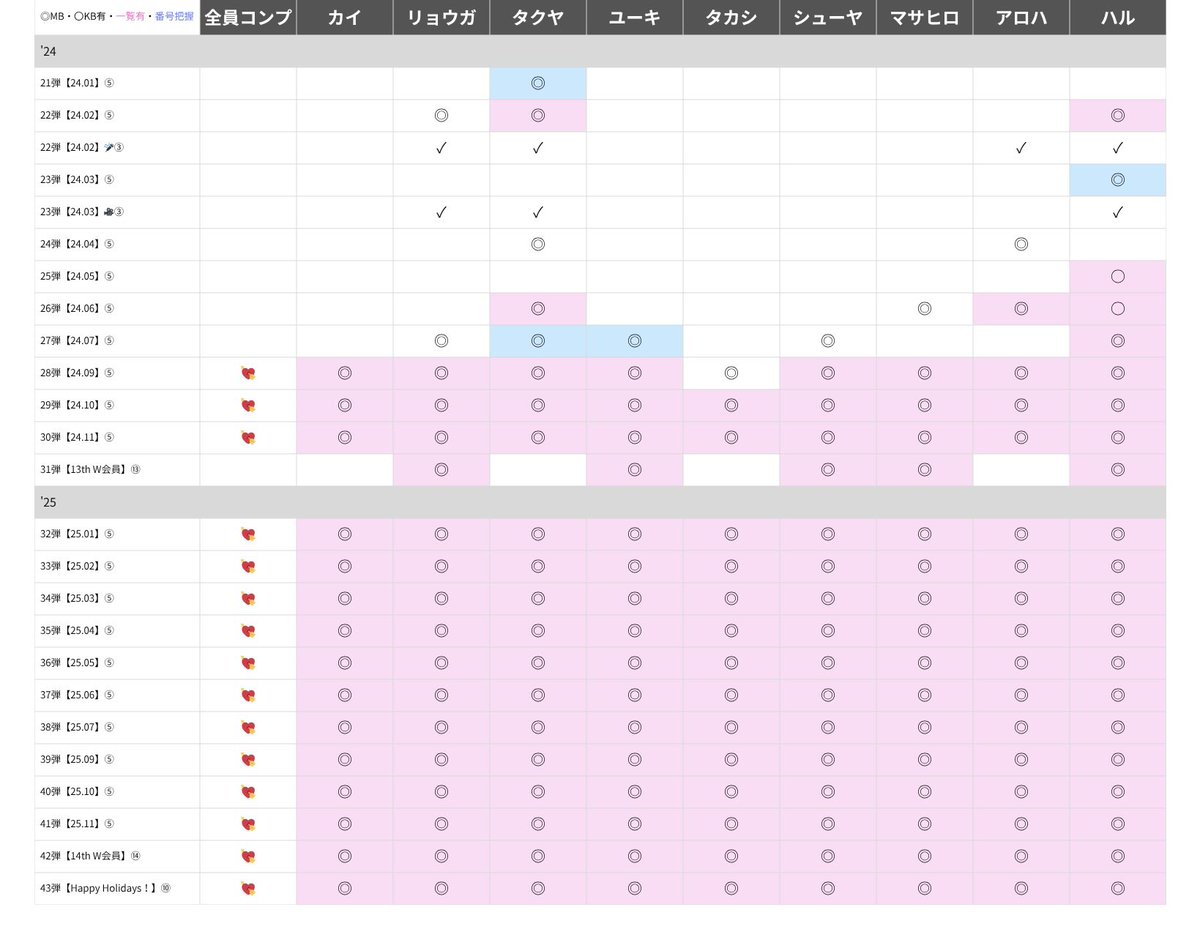The image size is (1200, 937).
Task: Click タクヤ's blue ◎ cell in the 21弾【24.01】 row
Action: (538, 84)
